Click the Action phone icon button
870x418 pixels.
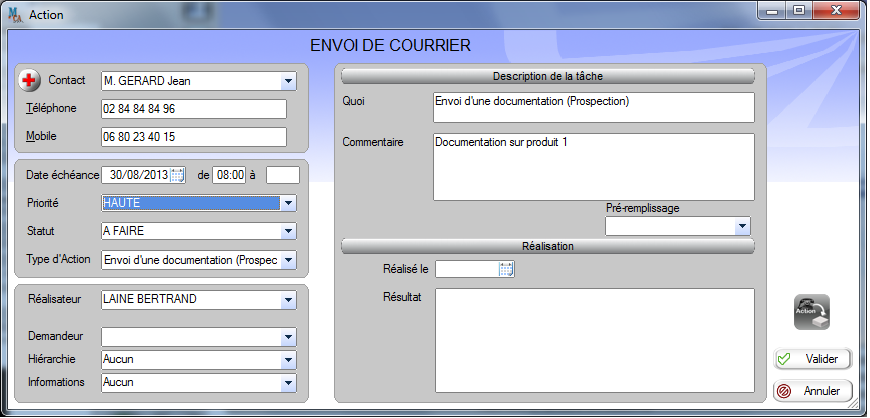811,313
